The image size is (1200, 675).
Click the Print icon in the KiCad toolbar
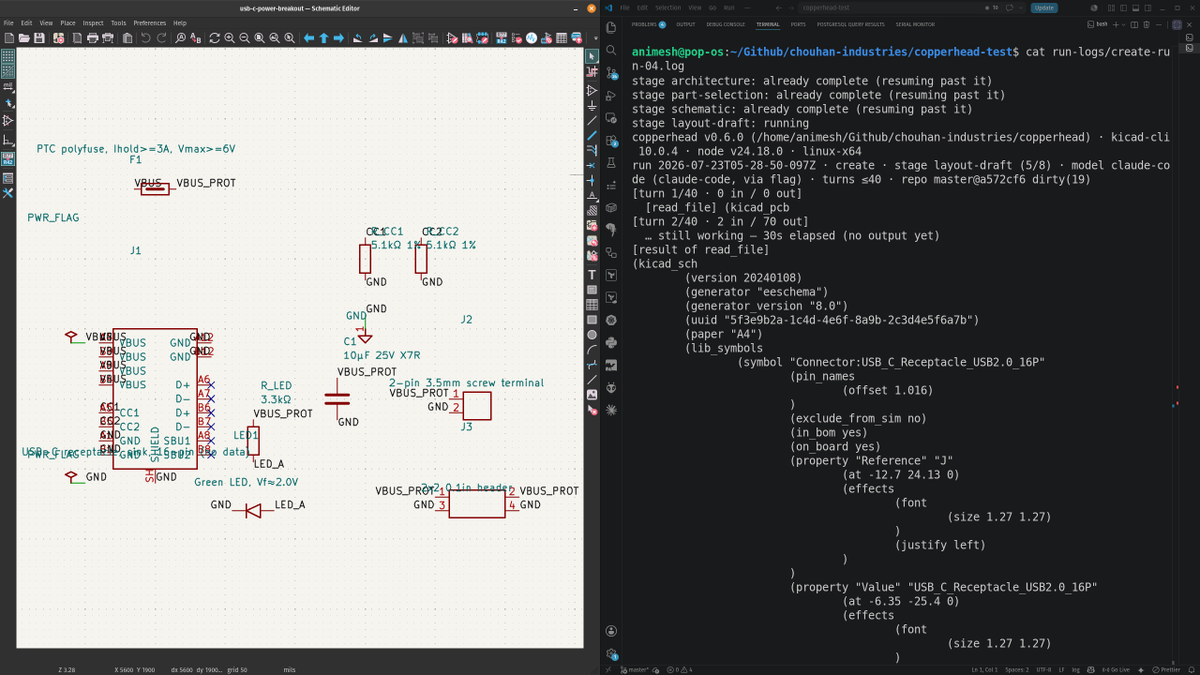[93, 38]
